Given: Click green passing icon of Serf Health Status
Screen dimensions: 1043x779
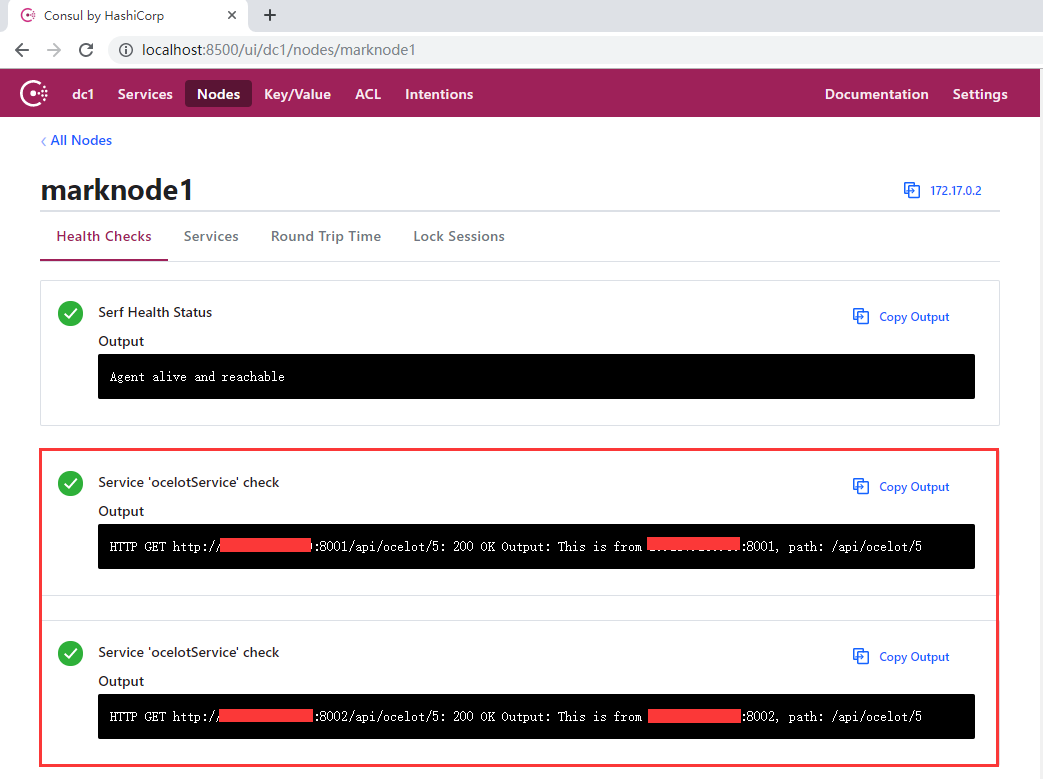Looking at the screenshot, I should point(71,313).
